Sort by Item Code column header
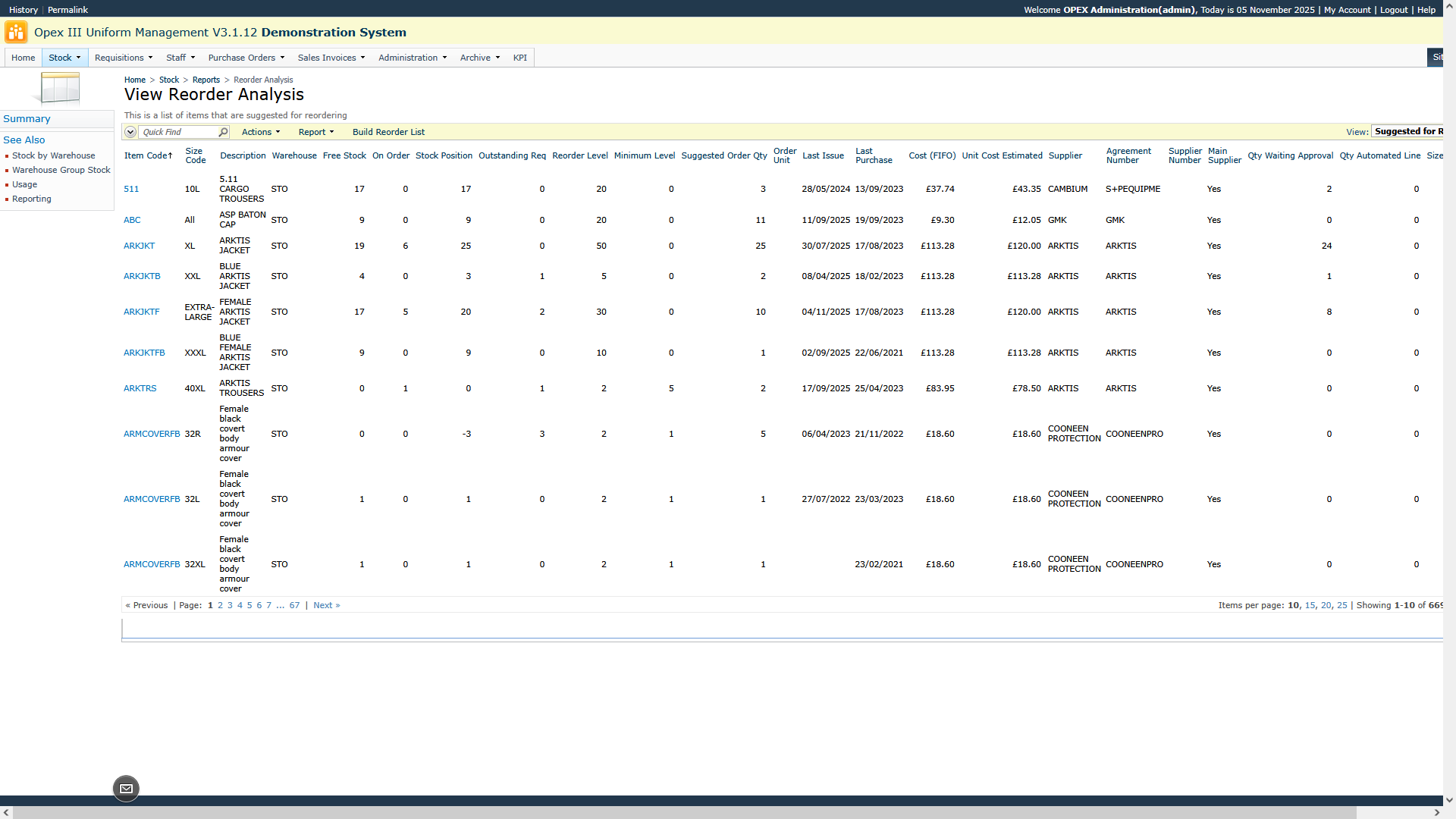The height and width of the screenshot is (819, 1456). pos(147,155)
